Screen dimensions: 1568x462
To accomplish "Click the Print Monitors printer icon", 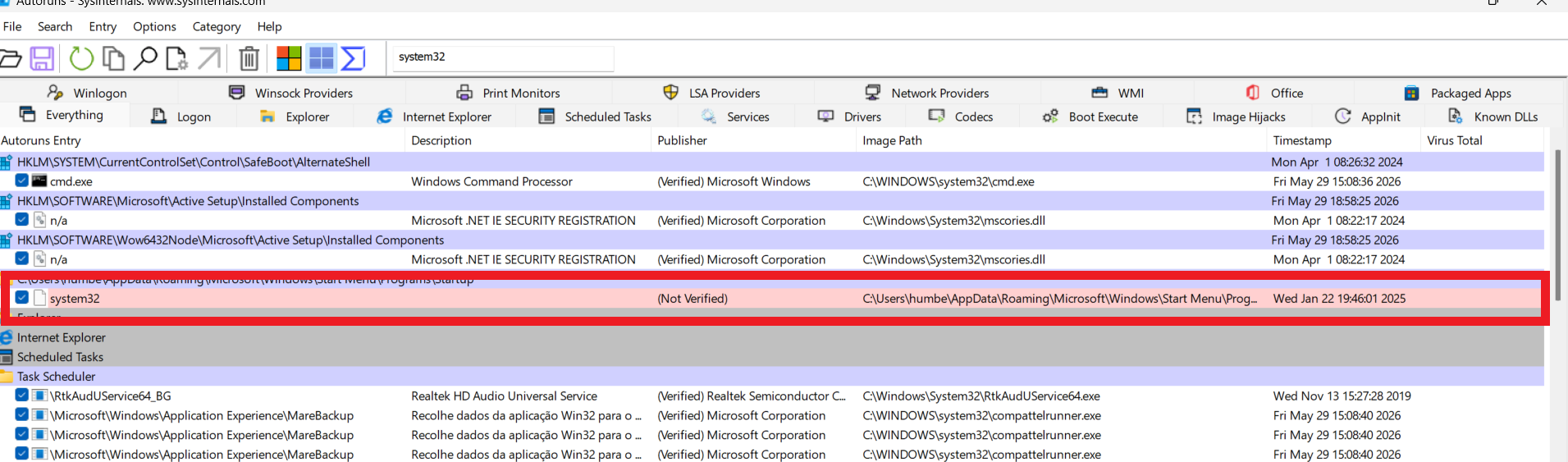I will 464,93.
